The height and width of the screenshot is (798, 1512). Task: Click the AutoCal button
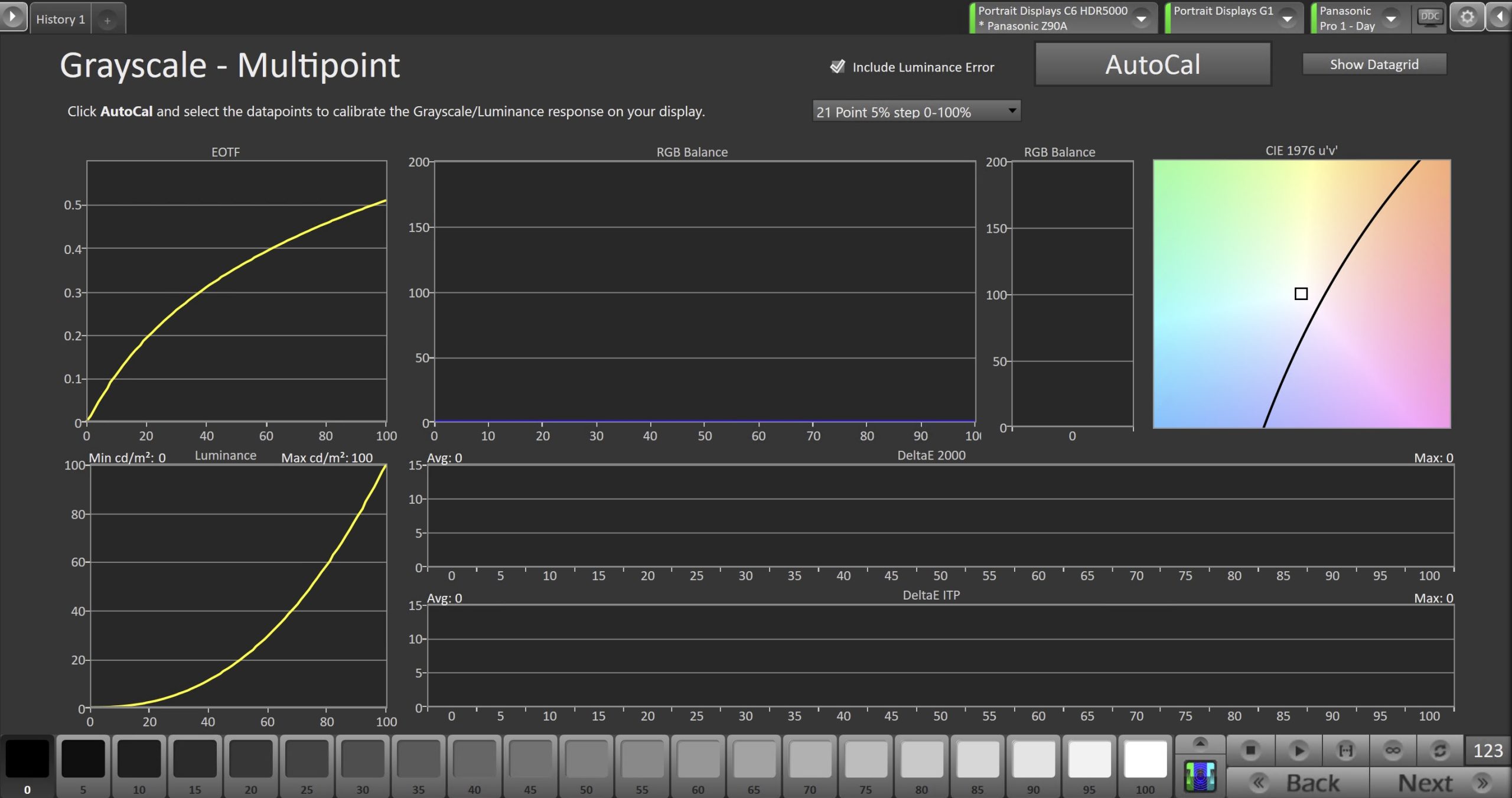[1152, 64]
